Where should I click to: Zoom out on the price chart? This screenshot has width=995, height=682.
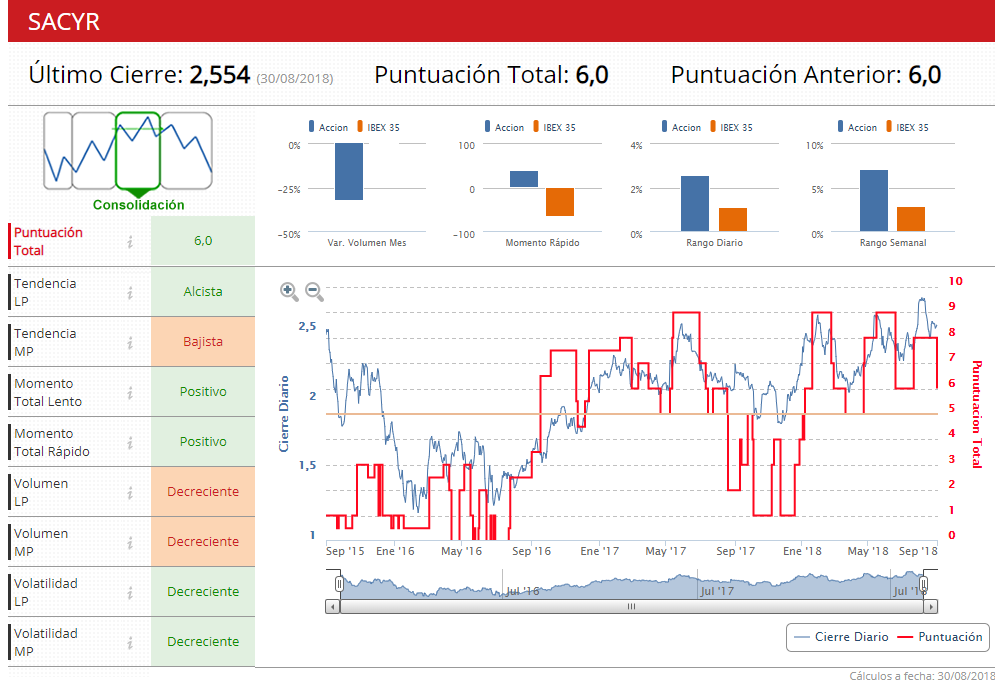[314, 291]
